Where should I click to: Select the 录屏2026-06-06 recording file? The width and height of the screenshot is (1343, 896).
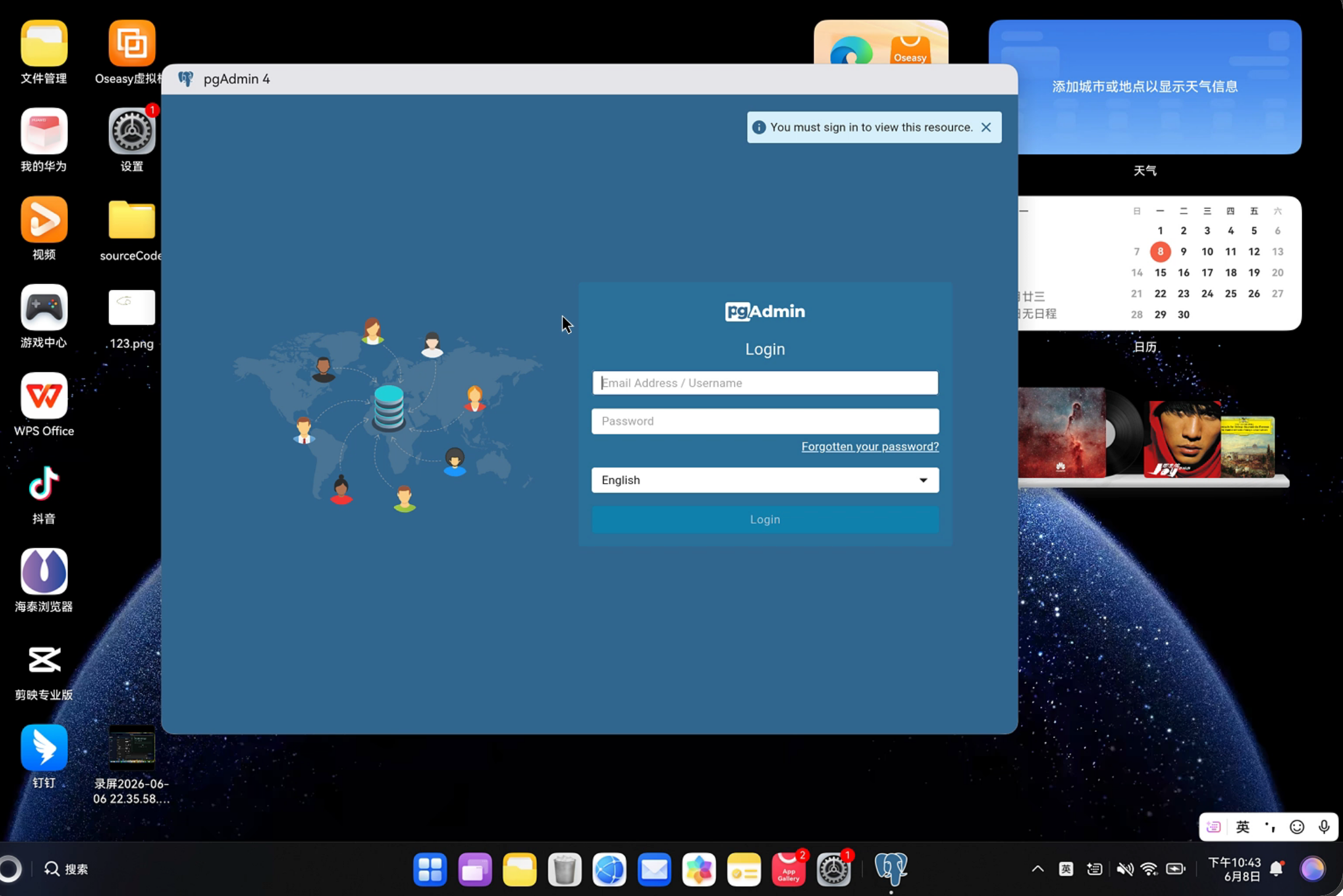click(132, 747)
